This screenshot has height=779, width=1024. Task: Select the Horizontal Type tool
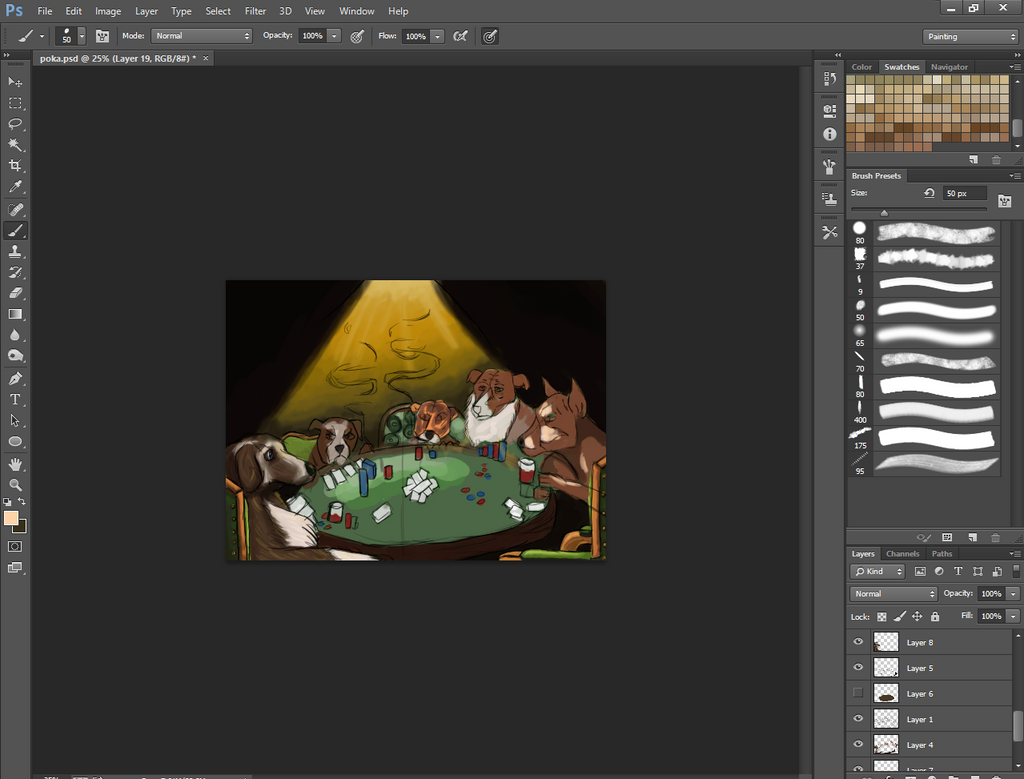click(x=15, y=400)
